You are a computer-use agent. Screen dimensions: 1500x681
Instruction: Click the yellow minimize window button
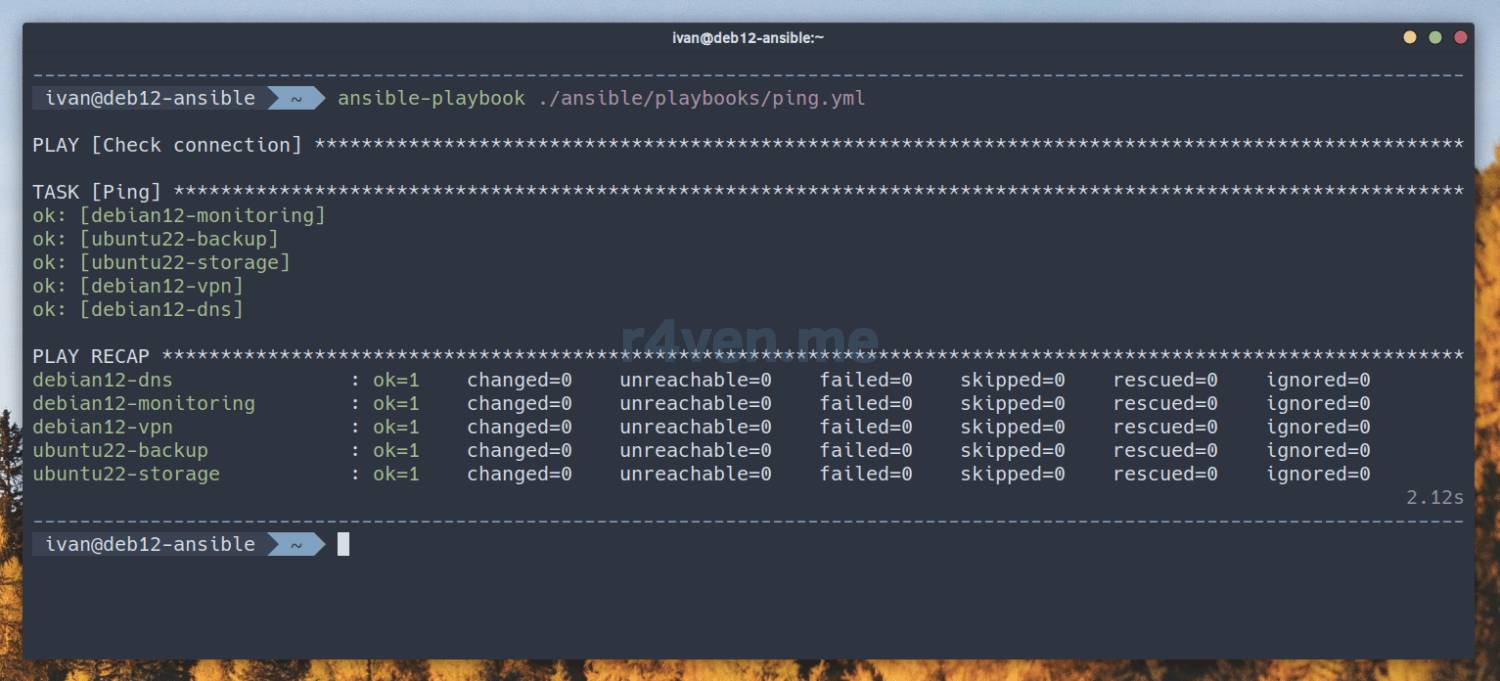1410,38
